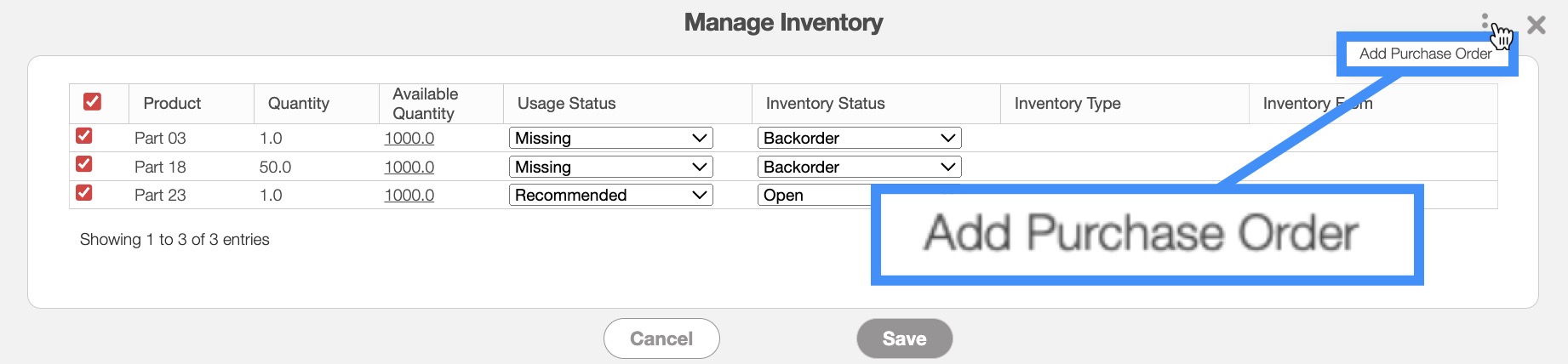Click the Product column header
This screenshot has width=1568, height=364.
[172, 103]
